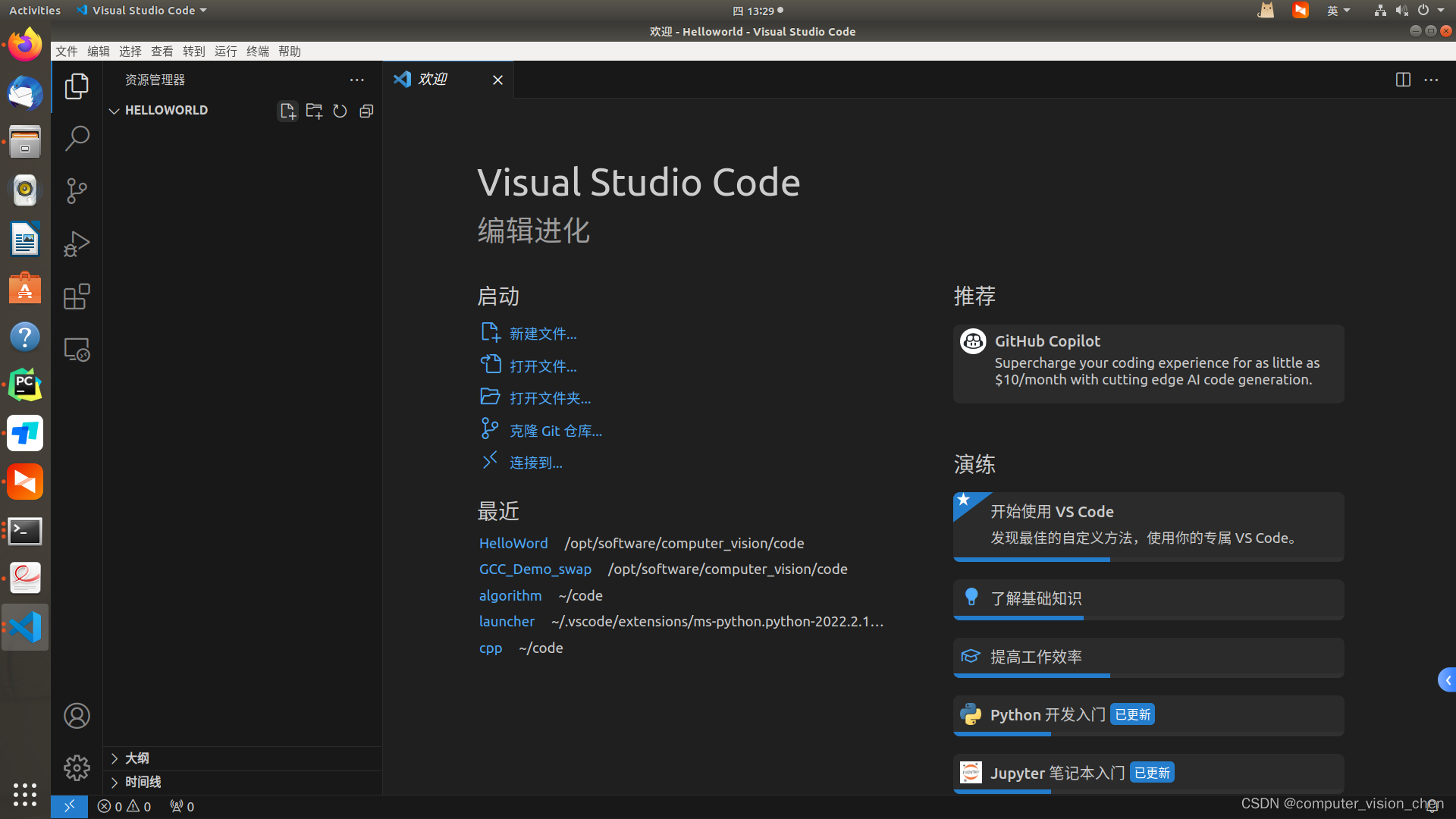The height and width of the screenshot is (819, 1456).
Task: Open Terminal from the dock
Action: (25, 531)
